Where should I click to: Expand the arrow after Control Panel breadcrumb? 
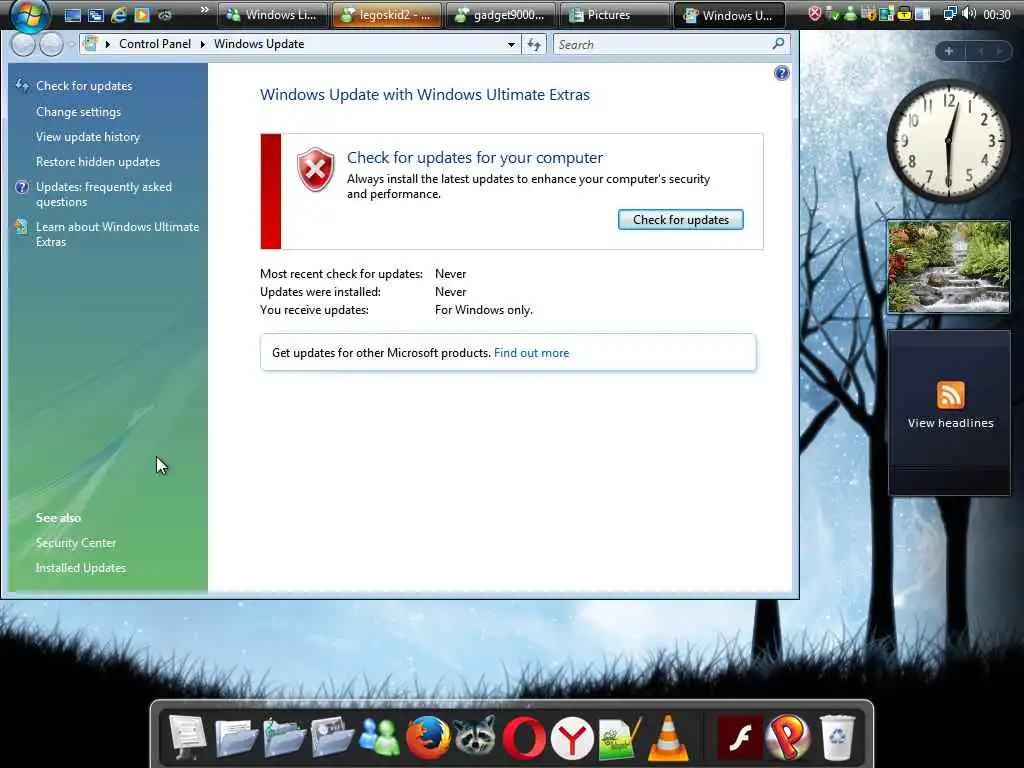[x=202, y=44]
